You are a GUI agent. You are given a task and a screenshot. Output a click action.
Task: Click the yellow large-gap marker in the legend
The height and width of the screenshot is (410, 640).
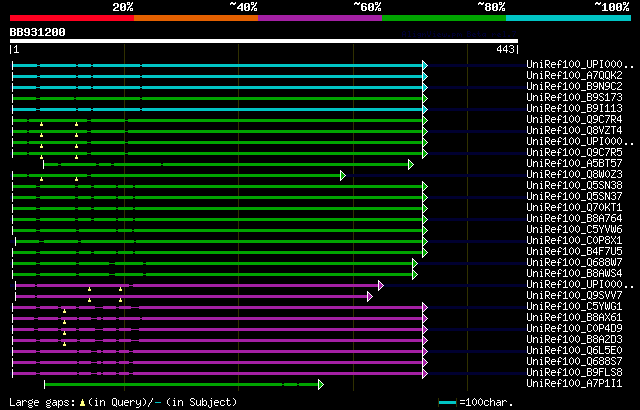click(82, 403)
